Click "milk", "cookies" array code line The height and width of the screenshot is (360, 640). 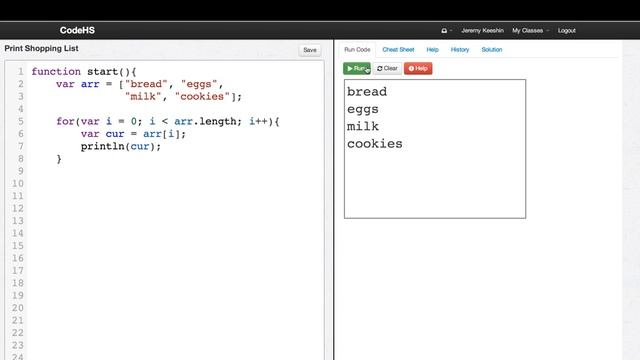point(183,96)
